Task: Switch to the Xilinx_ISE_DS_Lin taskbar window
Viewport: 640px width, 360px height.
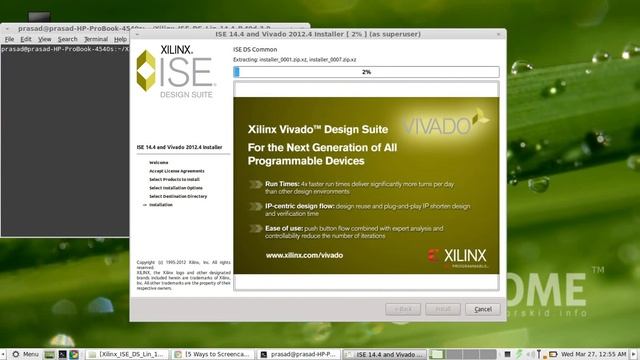Action: pos(127,354)
